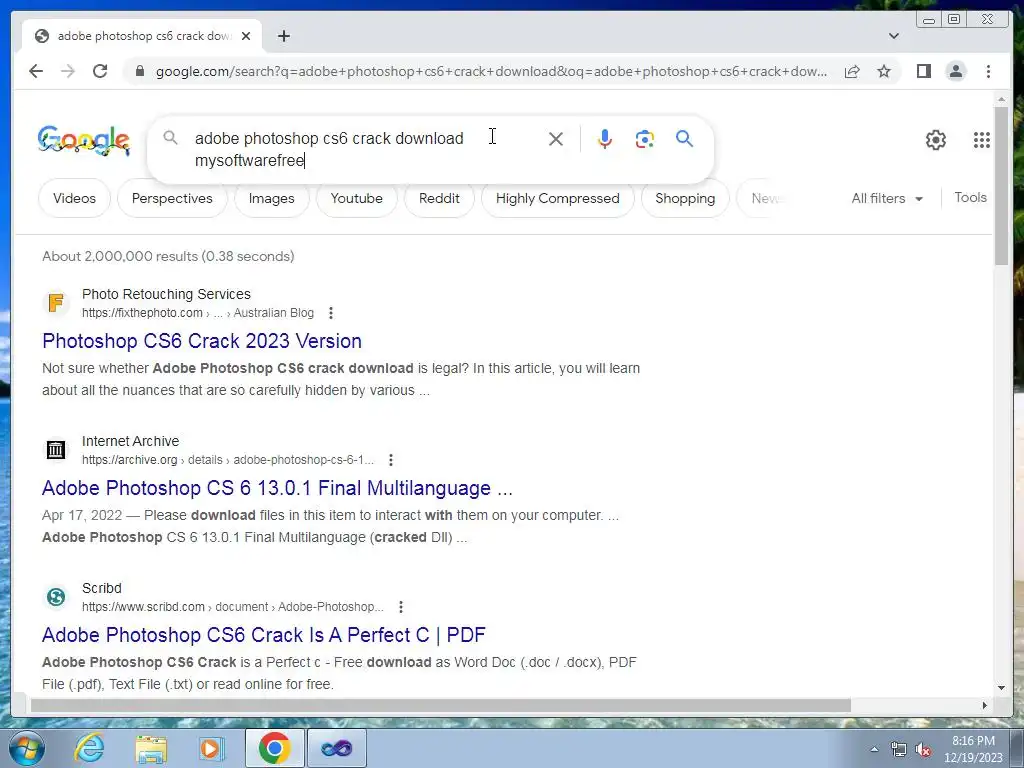Open the Google apps grid
This screenshot has height=768, width=1024.
[982, 140]
